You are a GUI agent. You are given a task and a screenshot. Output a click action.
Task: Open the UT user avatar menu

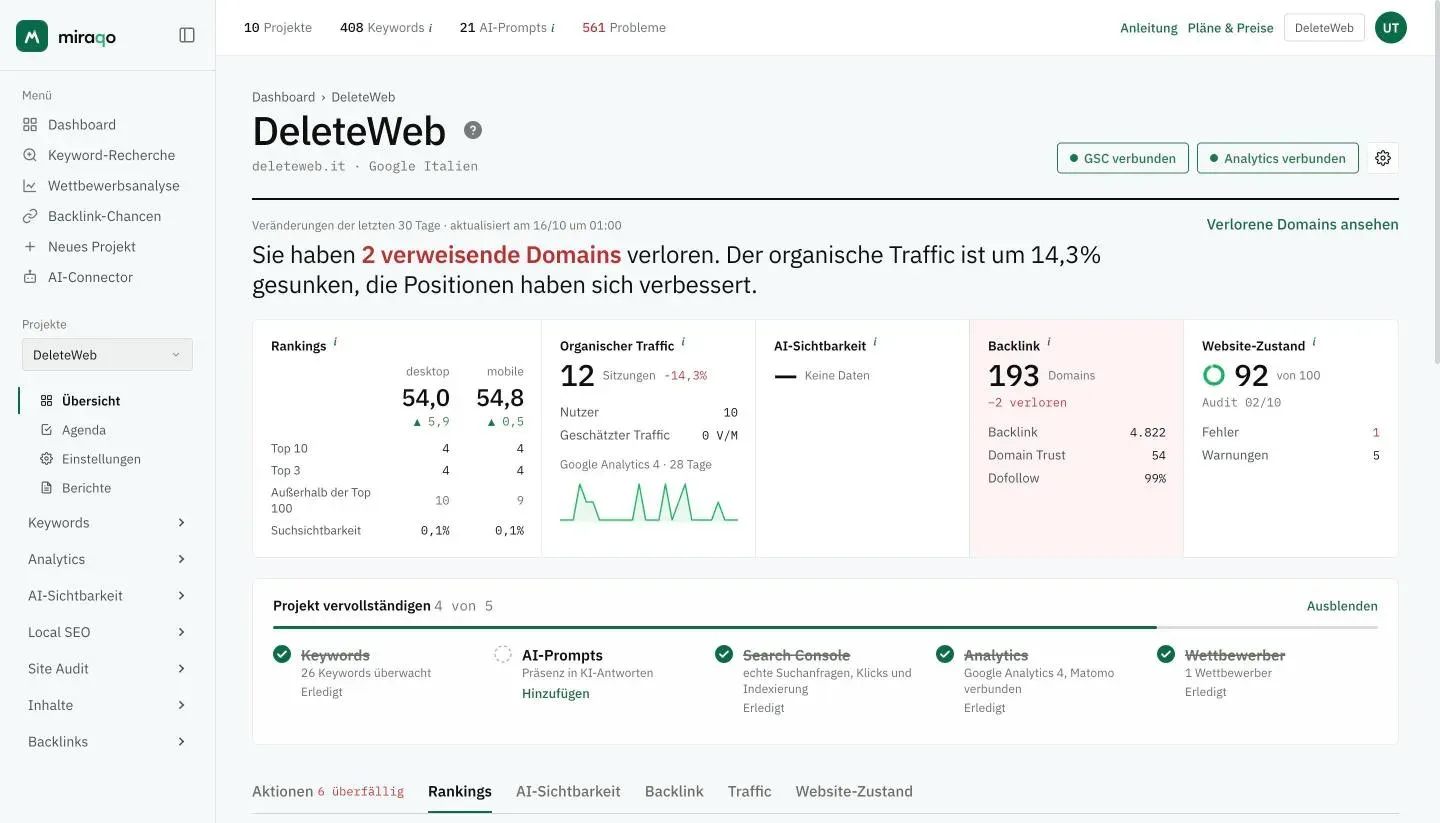(1390, 28)
